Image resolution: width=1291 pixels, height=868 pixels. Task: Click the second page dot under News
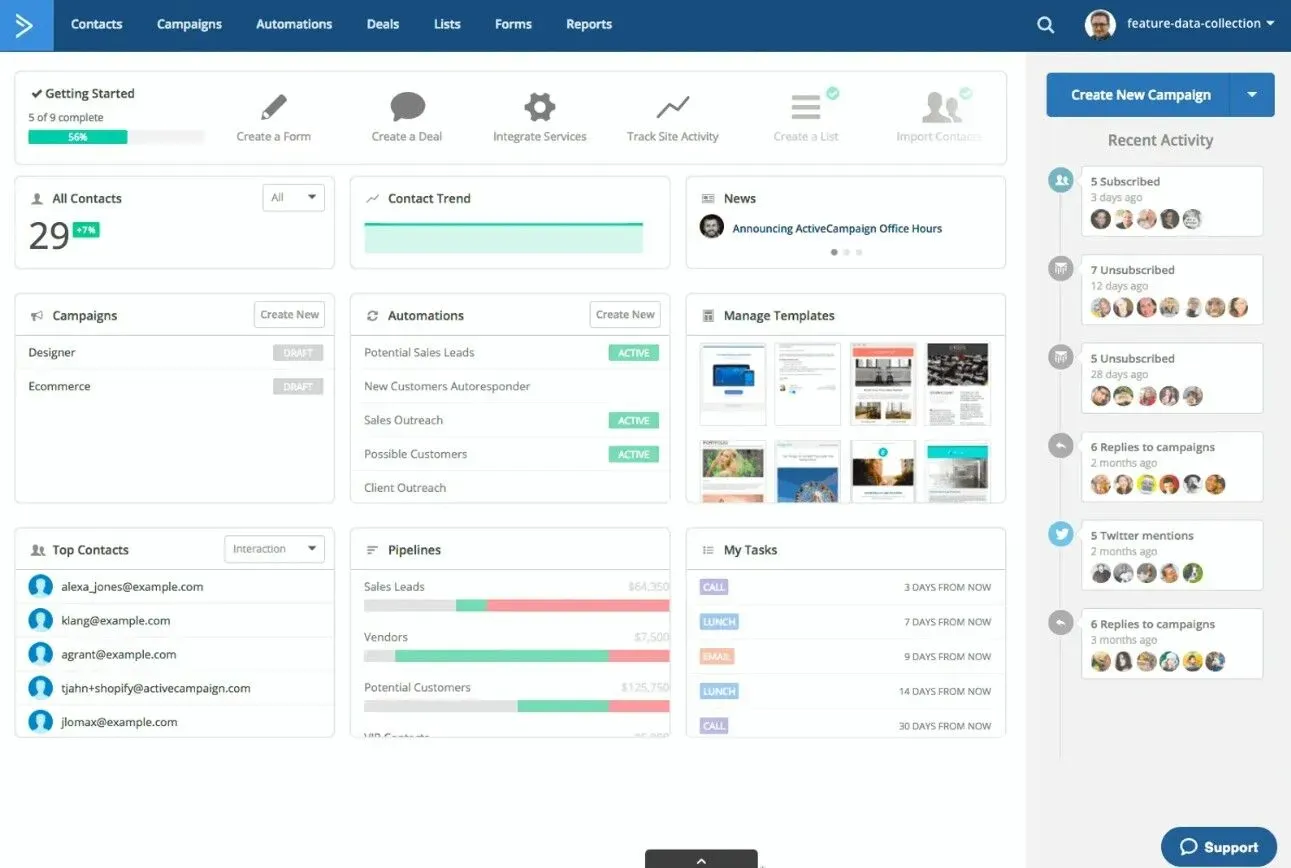(x=845, y=252)
